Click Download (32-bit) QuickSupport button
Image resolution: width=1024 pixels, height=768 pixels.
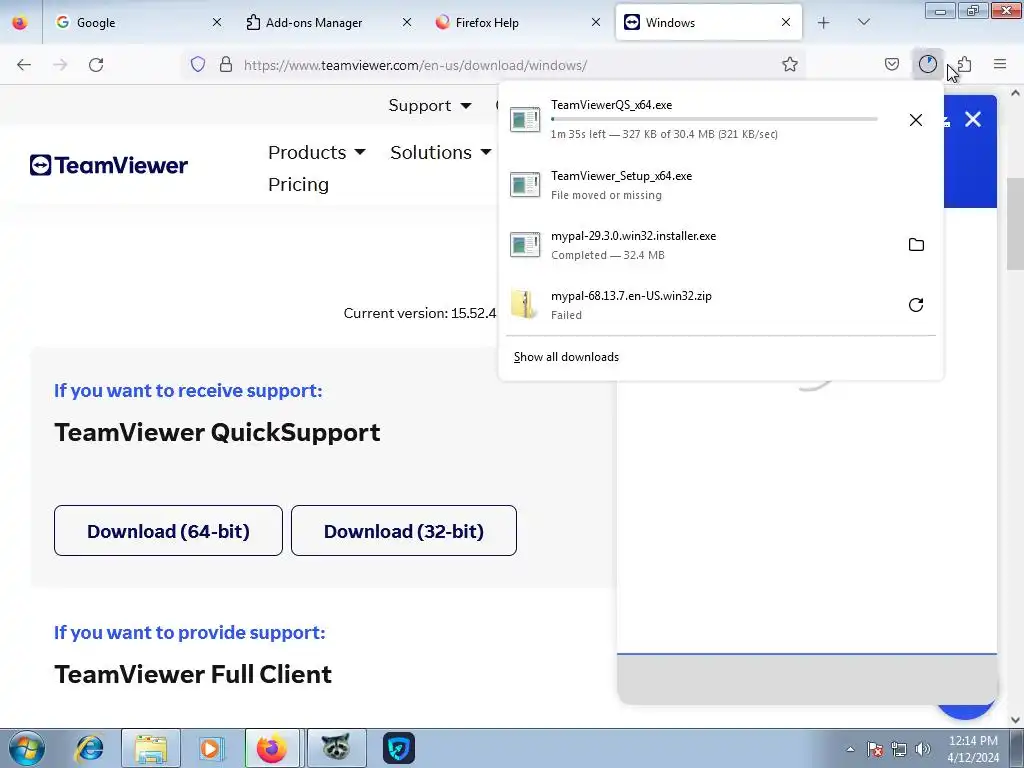[404, 530]
